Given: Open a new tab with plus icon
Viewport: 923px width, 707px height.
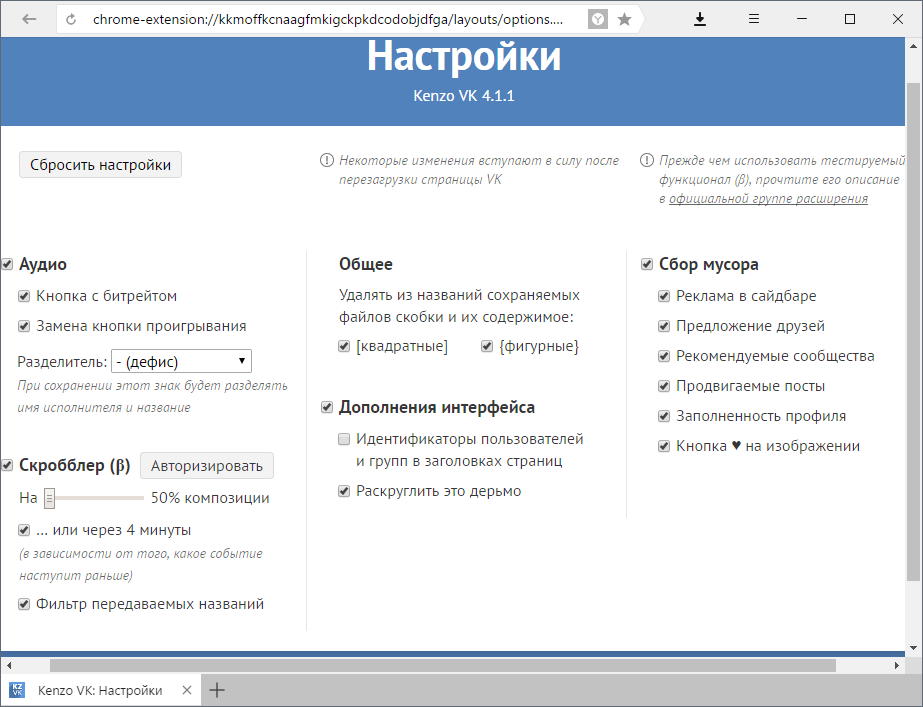Looking at the screenshot, I should pos(216,690).
